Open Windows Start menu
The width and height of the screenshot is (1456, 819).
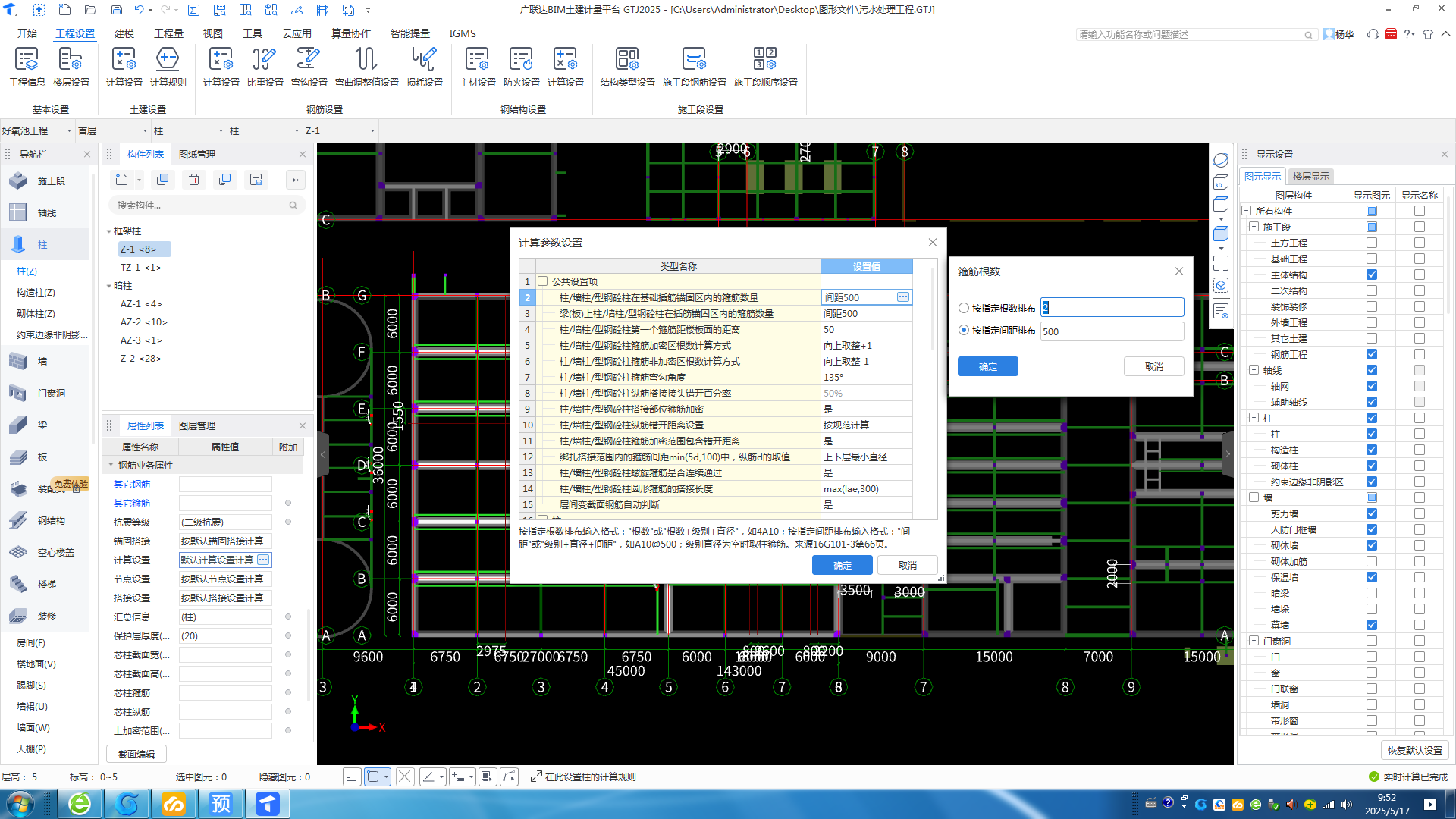pos(20,803)
